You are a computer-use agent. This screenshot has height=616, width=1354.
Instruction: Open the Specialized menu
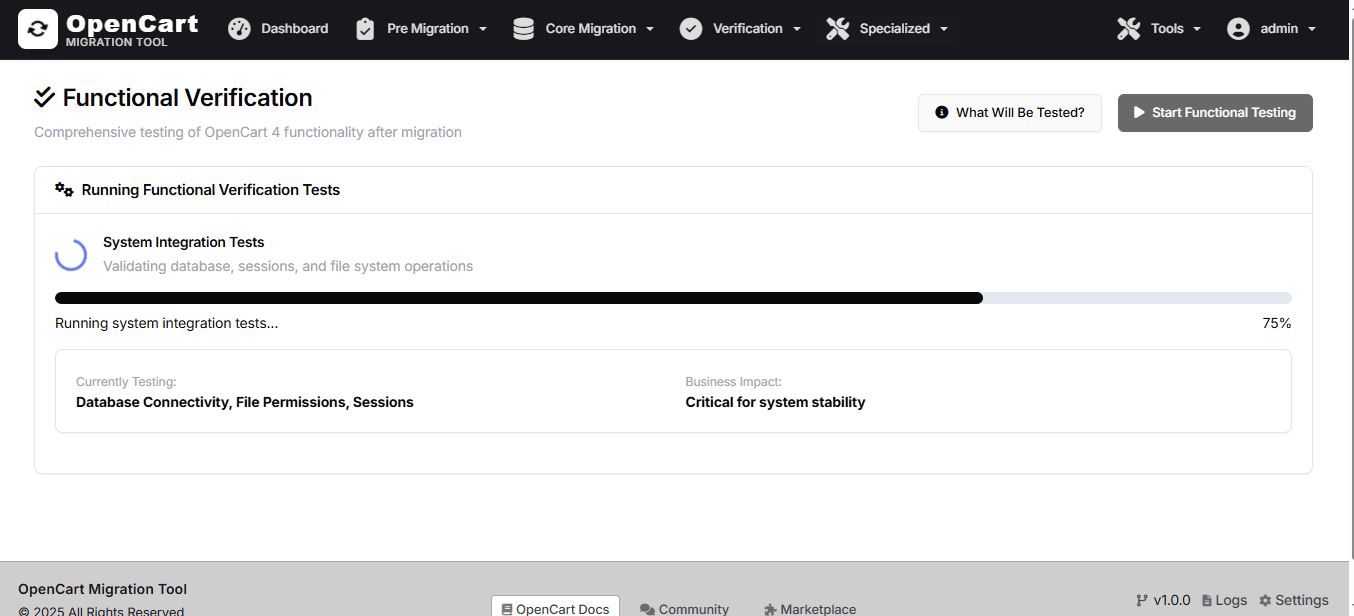(x=894, y=29)
